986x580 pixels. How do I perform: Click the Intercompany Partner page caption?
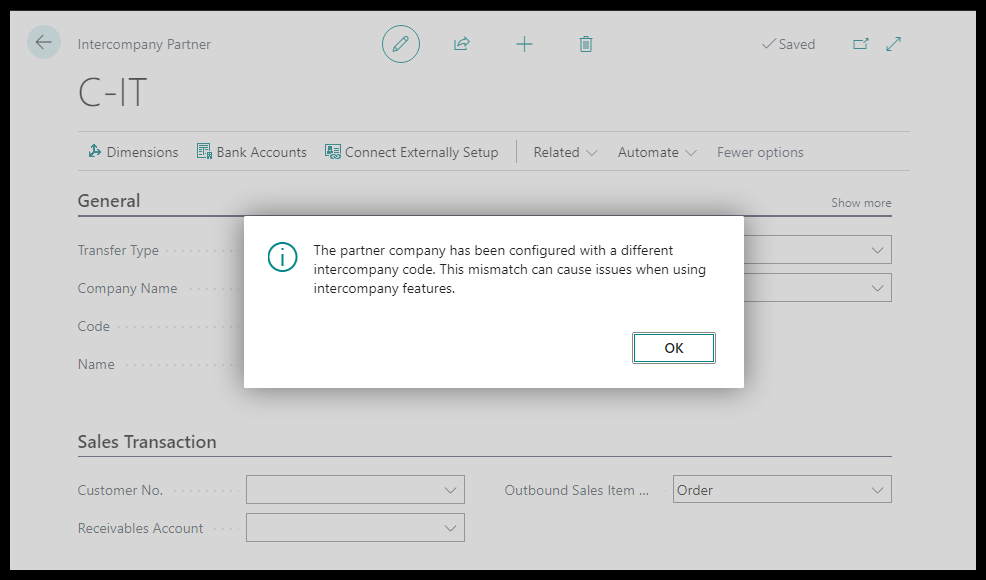coord(144,44)
